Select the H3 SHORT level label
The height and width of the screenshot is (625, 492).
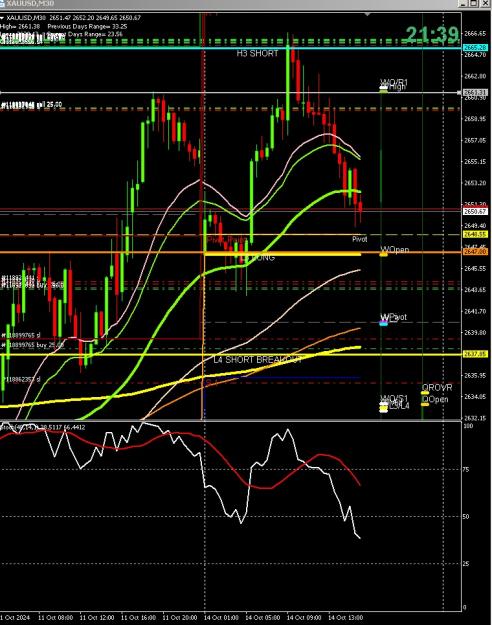click(257, 53)
